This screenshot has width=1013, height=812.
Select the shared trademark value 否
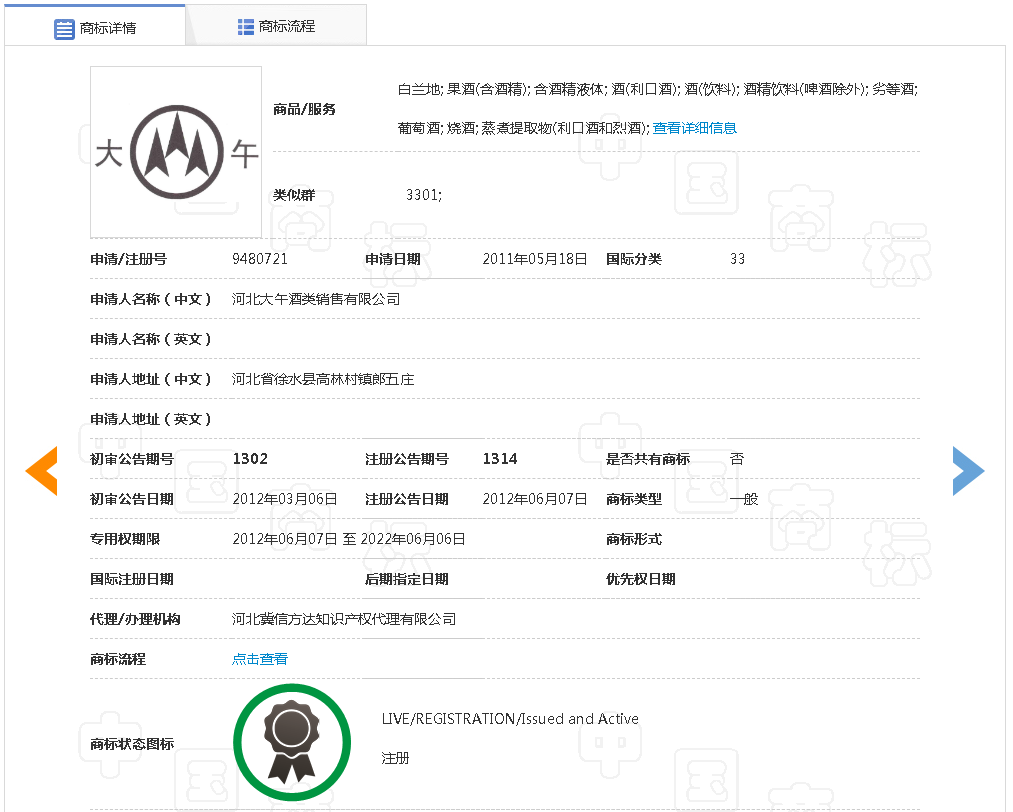click(737, 459)
